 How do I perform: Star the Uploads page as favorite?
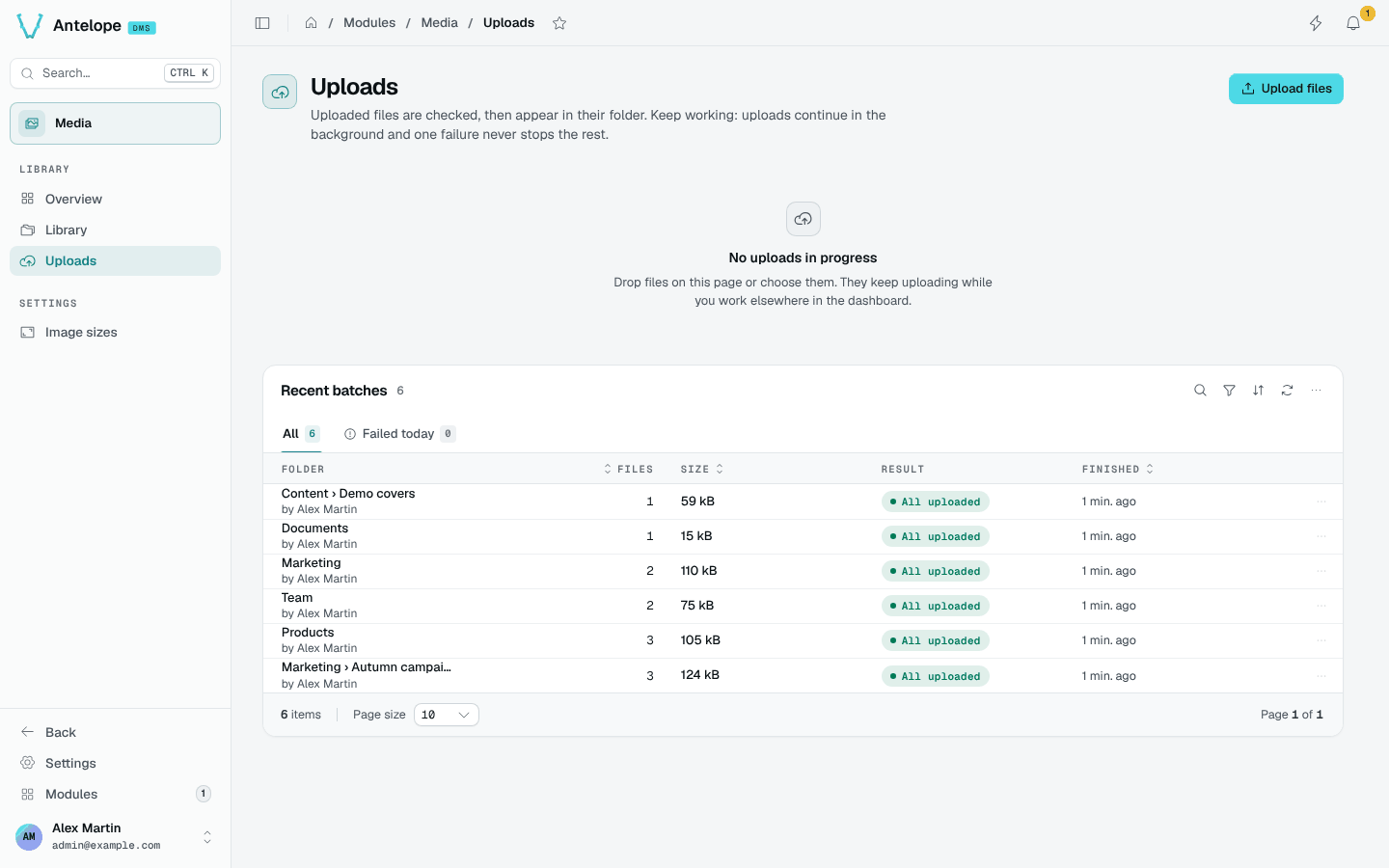click(559, 23)
